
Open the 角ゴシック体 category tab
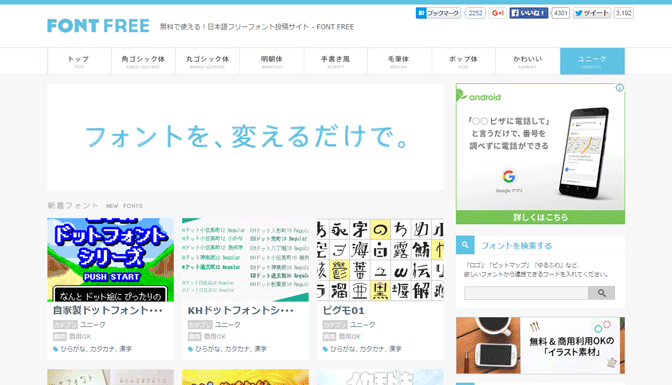pos(143,61)
